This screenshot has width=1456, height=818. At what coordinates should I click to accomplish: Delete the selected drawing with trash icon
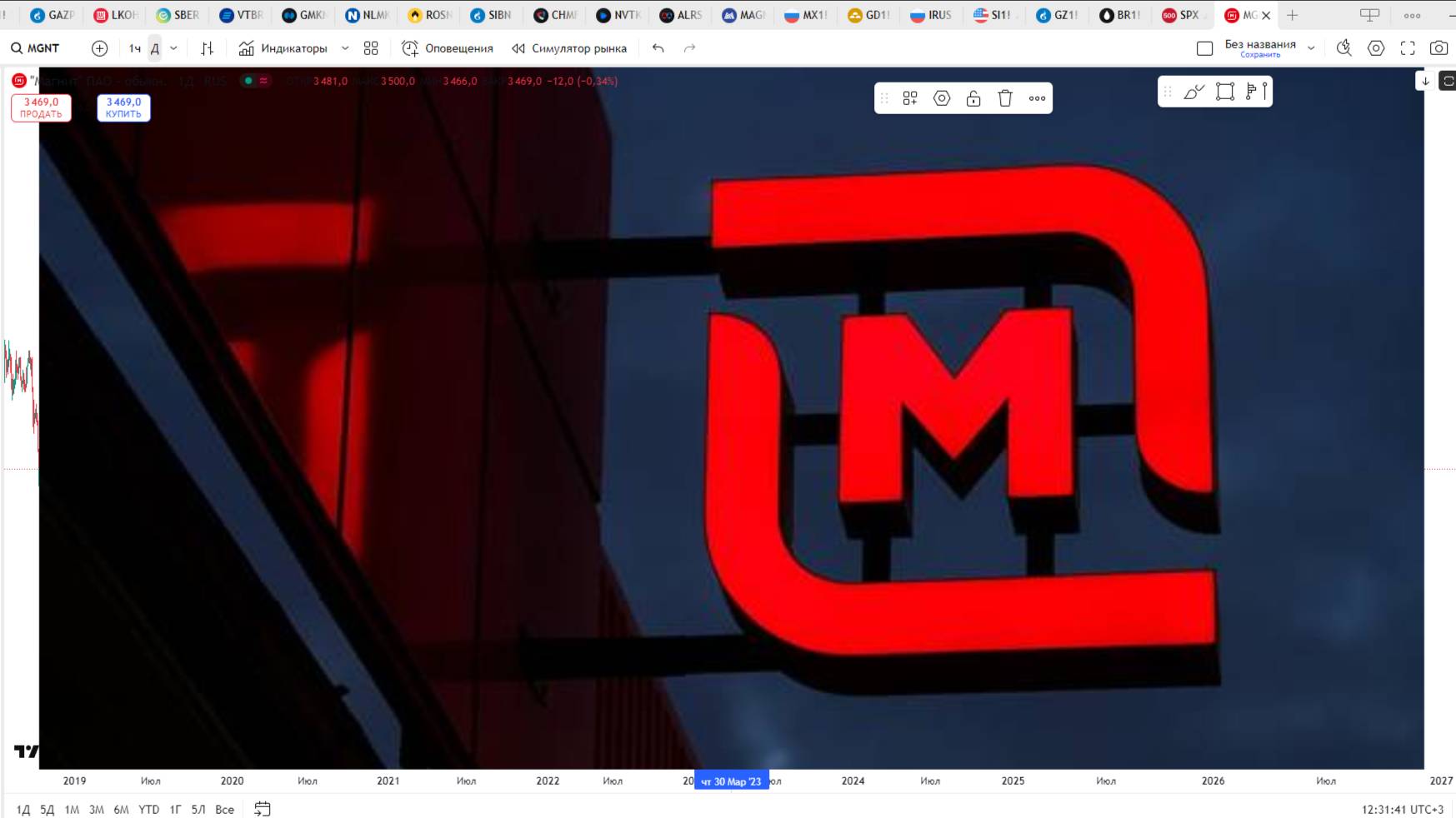click(x=1005, y=98)
